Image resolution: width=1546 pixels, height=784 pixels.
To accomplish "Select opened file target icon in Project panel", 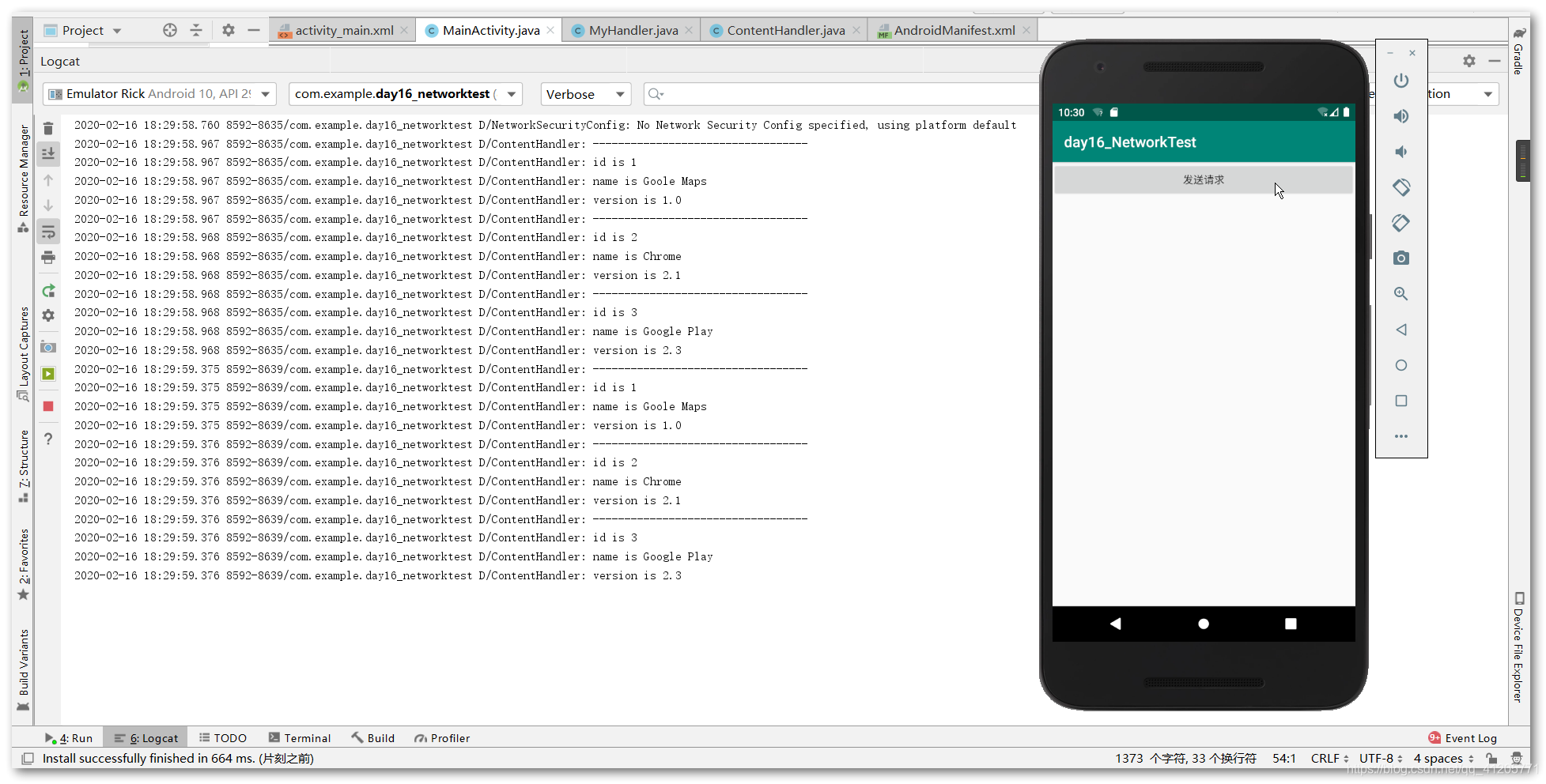I will (x=170, y=30).
